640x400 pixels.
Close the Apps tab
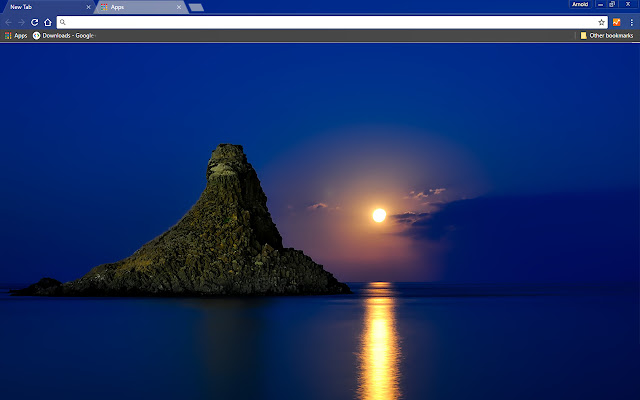click(179, 7)
